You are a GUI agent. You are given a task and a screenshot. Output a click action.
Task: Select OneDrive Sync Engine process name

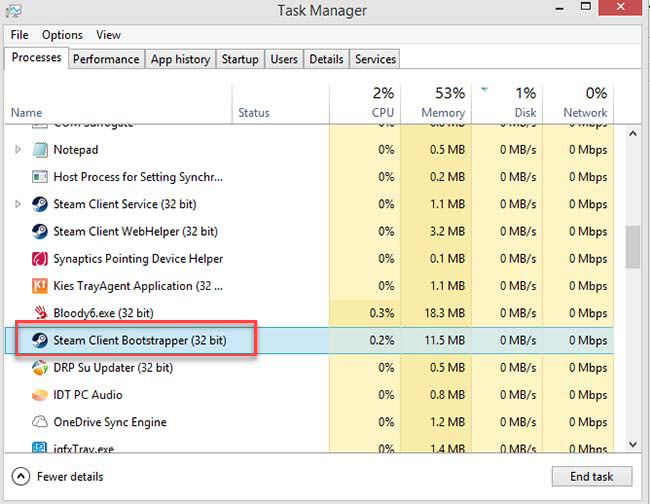pos(110,422)
